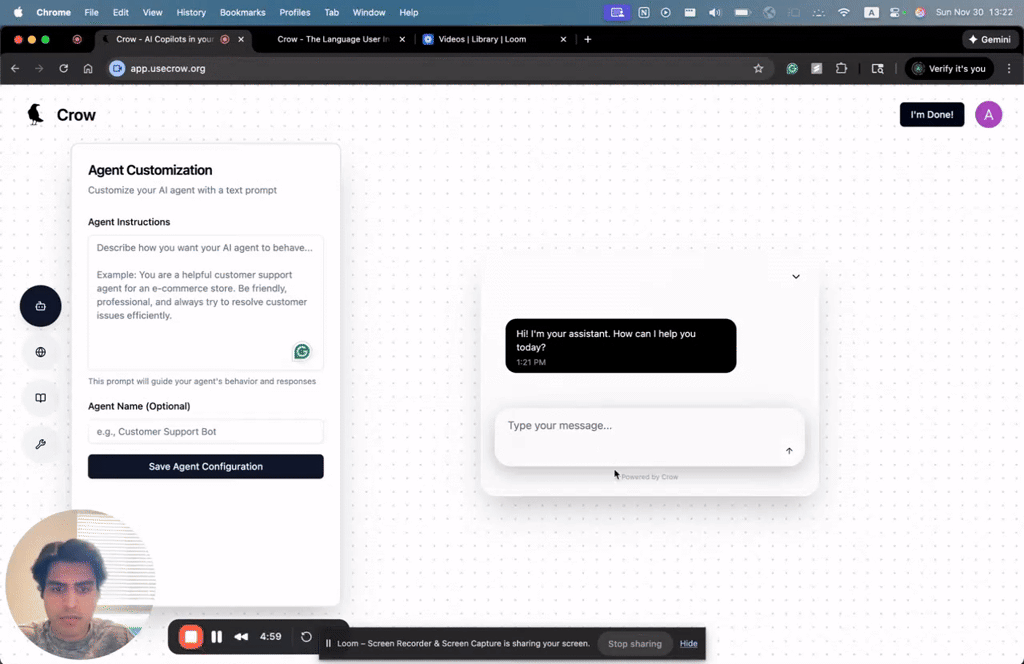This screenshot has width=1024, height=664.
Task: Collapse the chat widget with chevron
Action: pos(796,276)
